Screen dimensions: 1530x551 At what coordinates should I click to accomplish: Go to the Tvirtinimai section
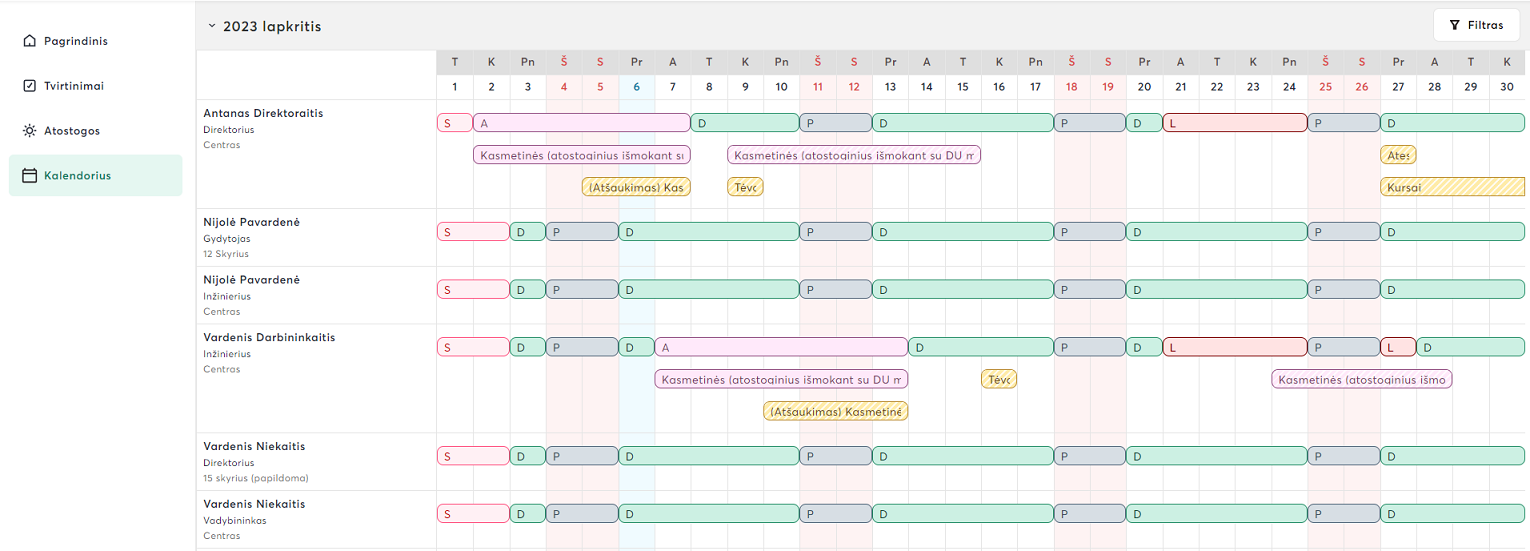[73, 86]
